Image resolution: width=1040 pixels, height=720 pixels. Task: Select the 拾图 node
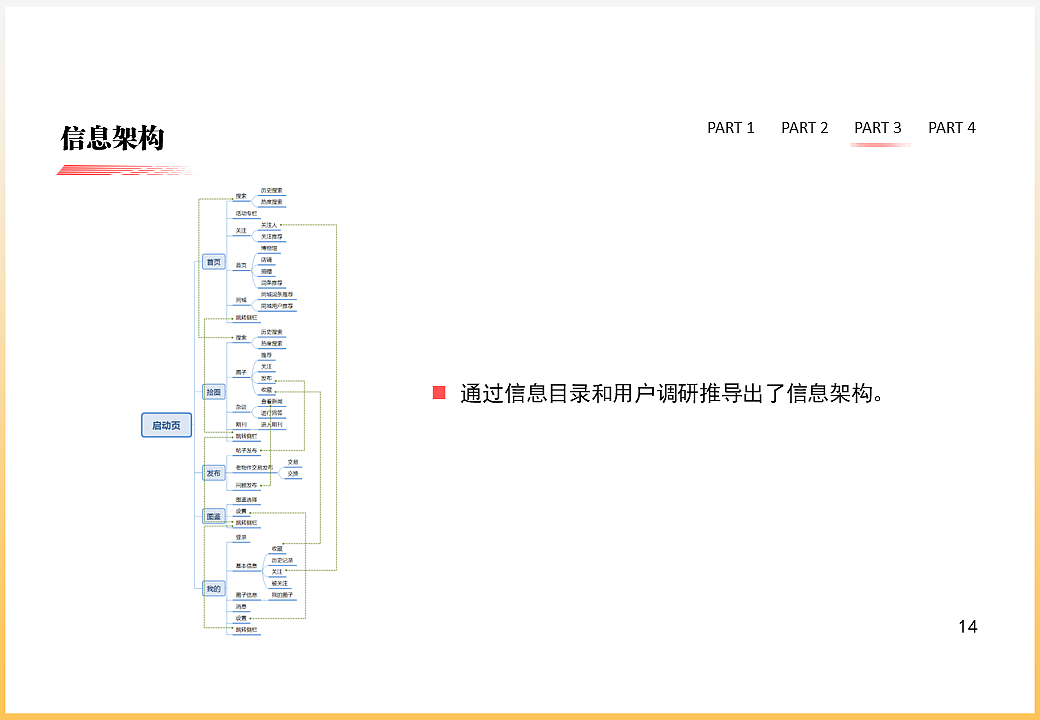pyautogui.click(x=214, y=390)
